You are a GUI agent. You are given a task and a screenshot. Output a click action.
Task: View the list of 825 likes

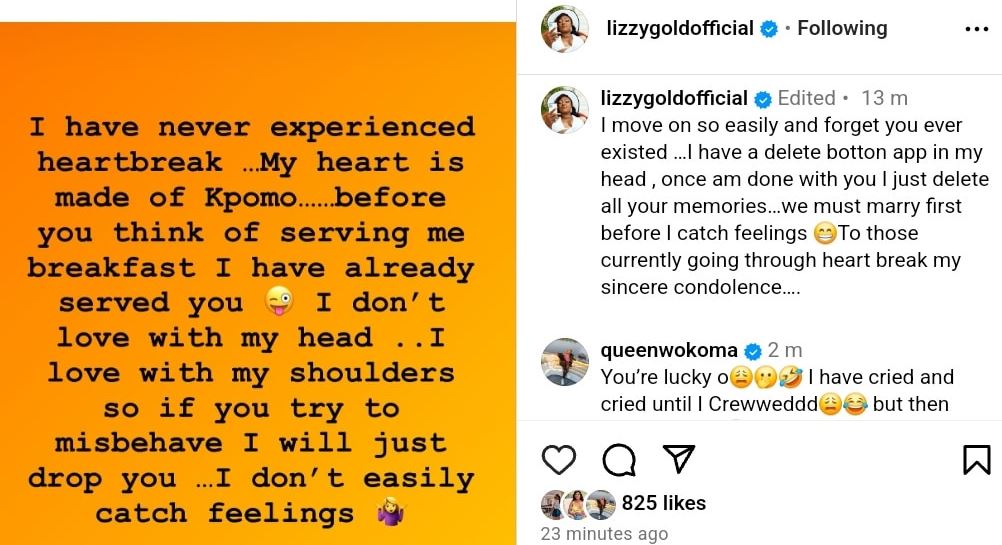663,503
